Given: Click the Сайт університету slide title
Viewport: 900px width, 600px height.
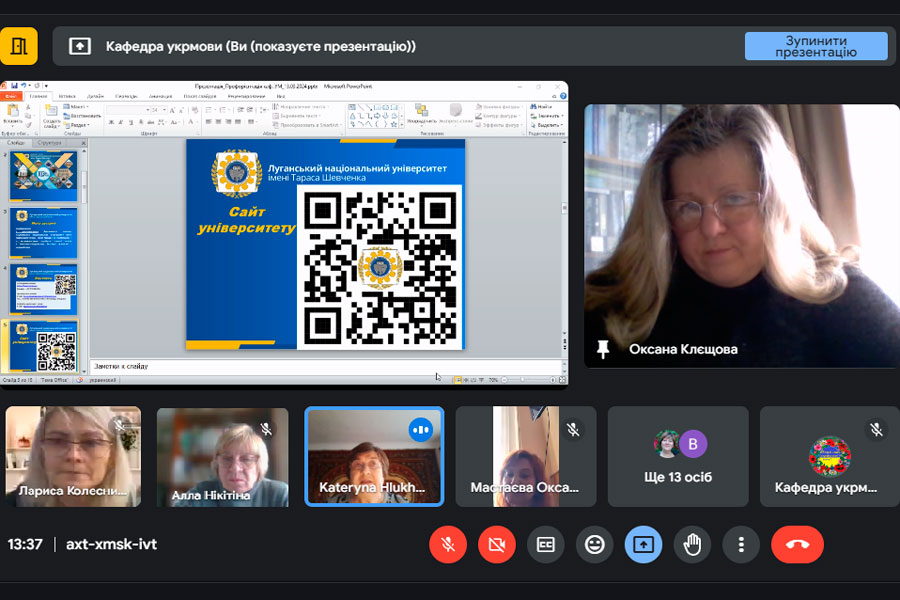Looking at the screenshot, I should click(x=246, y=220).
